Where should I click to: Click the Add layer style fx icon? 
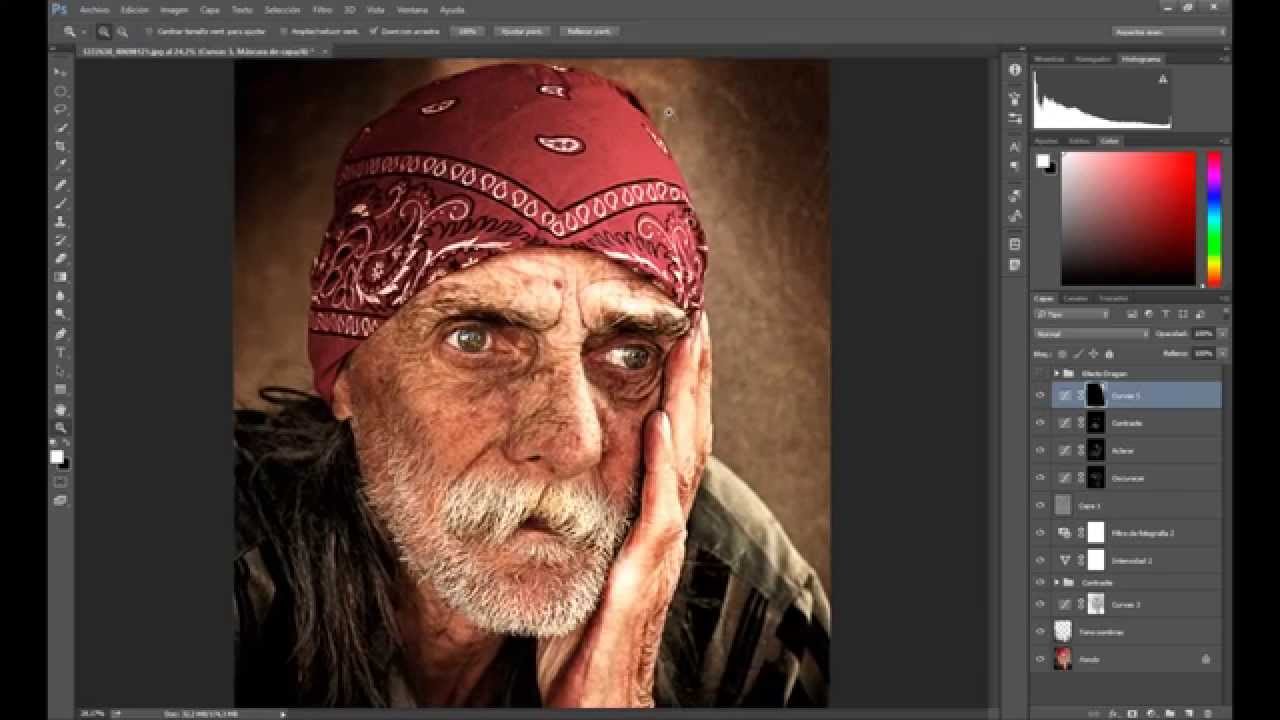[x=1114, y=714]
